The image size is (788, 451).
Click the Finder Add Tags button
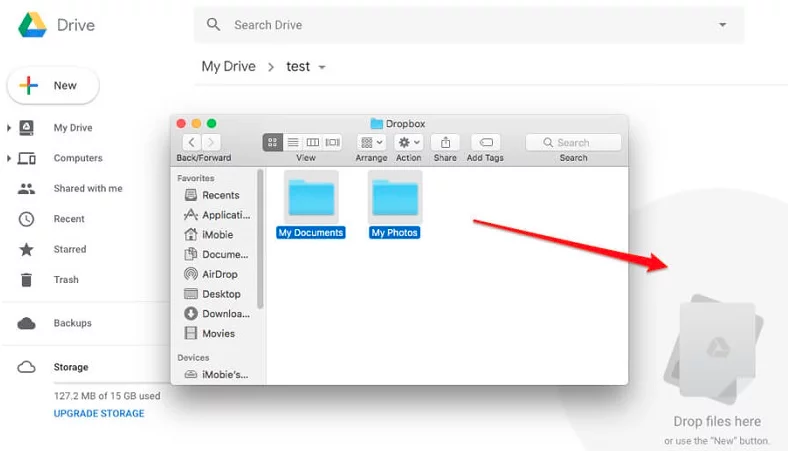click(x=485, y=142)
